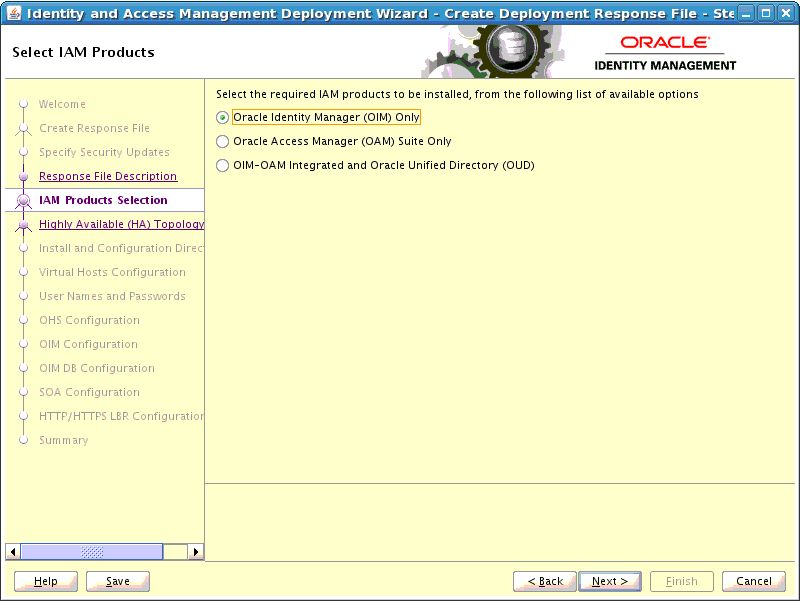800x601 pixels.
Task: Click the OIM Configuration step
Action: tap(88, 344)
